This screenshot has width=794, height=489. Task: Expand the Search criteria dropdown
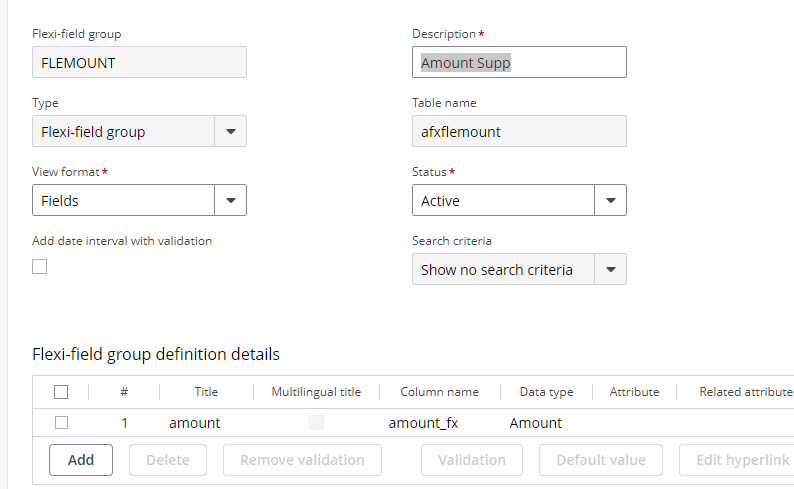click(611, 270)
